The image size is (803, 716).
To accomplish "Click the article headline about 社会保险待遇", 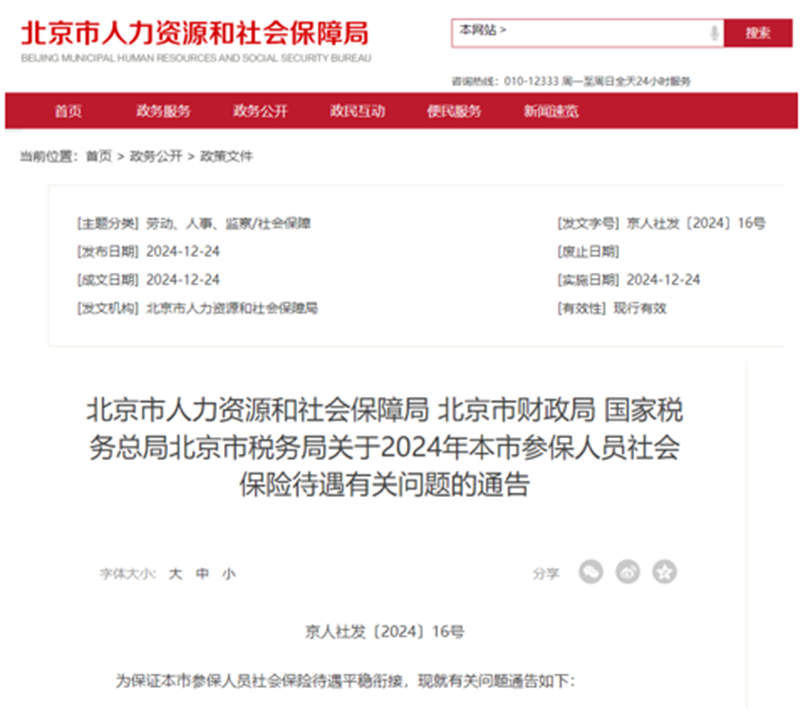I will 385,447.
